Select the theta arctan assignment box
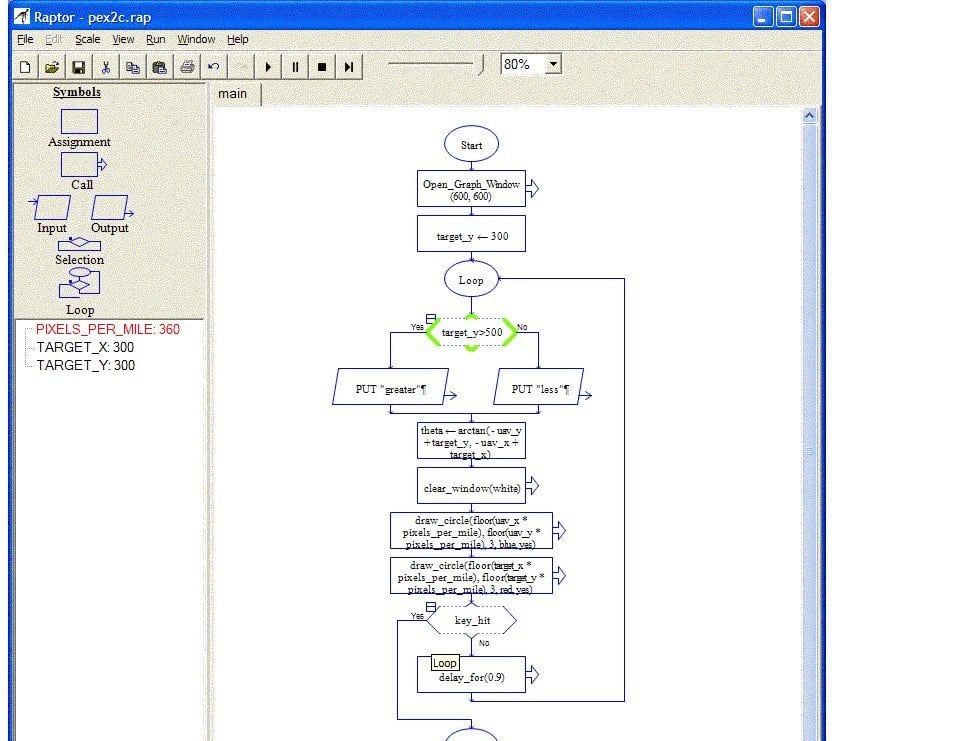 pos(471,440)
